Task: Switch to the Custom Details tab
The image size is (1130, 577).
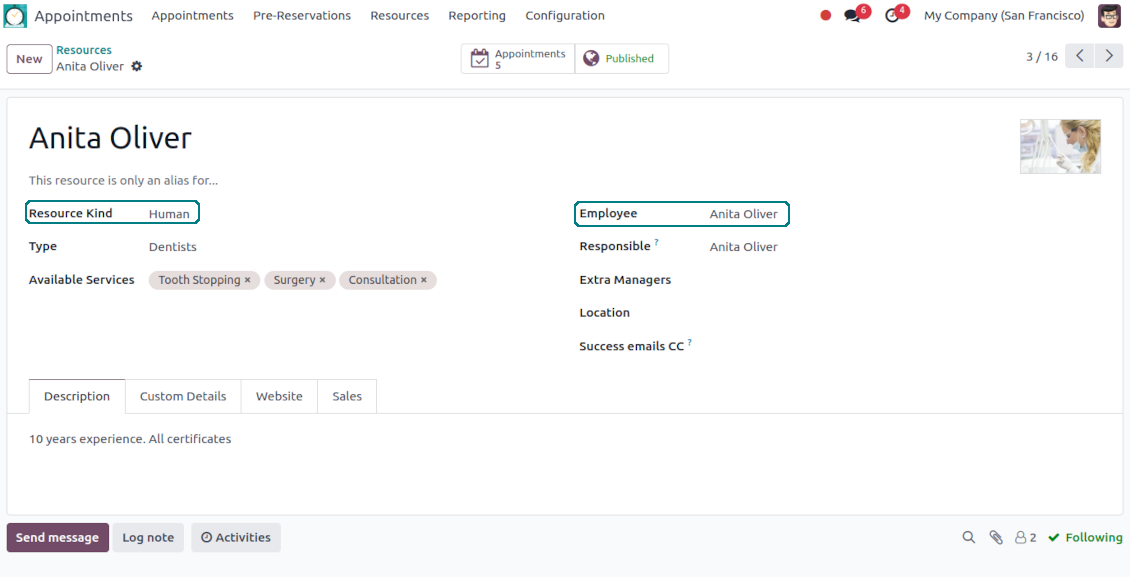Action: pos(183,397)
